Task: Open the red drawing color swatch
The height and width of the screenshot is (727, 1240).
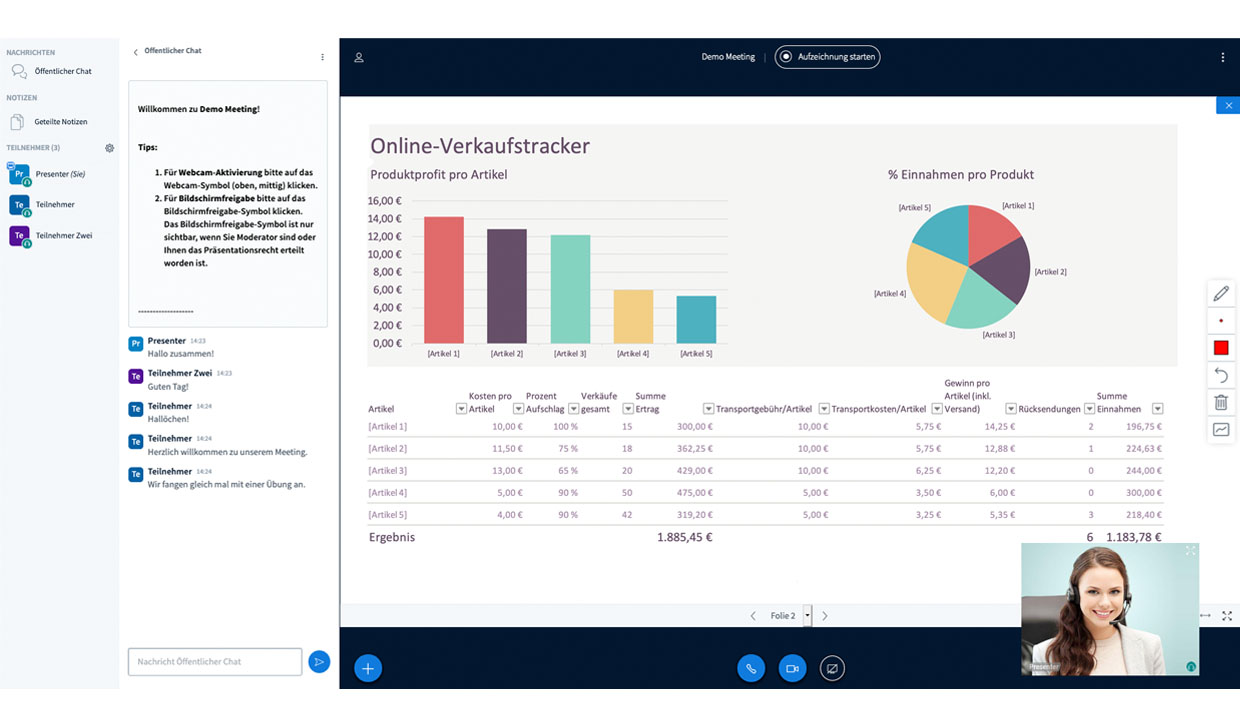Action: 1220,348
